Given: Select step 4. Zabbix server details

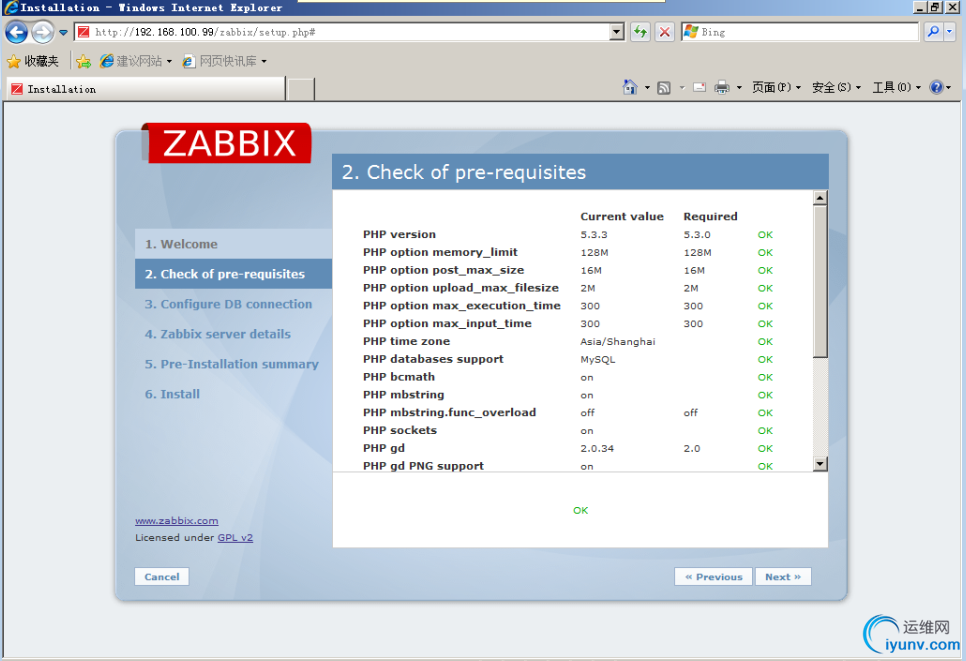Looking at the screenshot, I should [x=217, y=334].
